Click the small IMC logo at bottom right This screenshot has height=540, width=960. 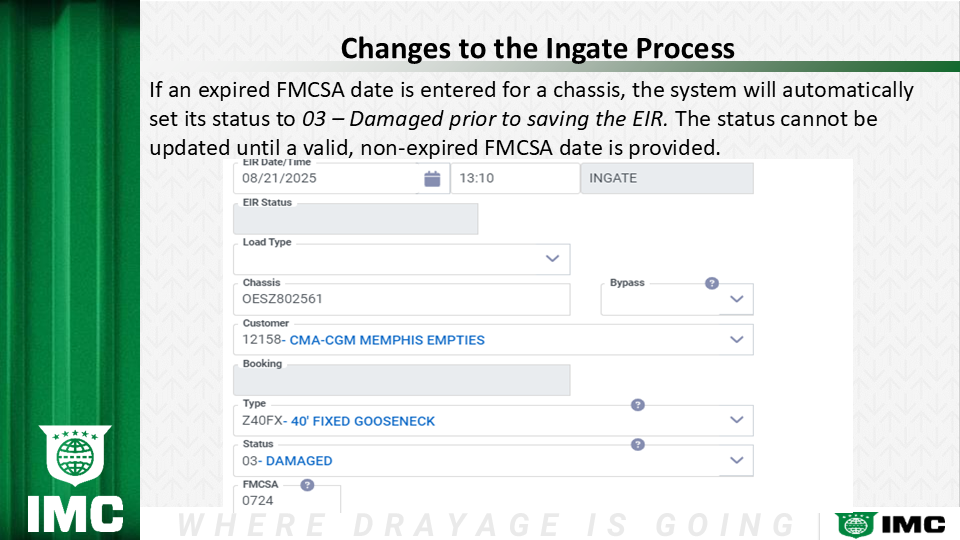(891, 523)
